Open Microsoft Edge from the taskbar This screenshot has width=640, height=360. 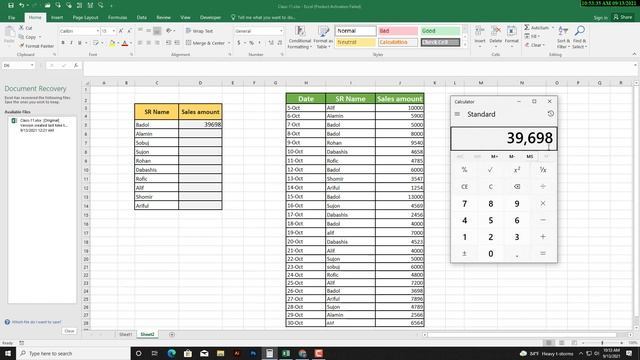(171, 353)
